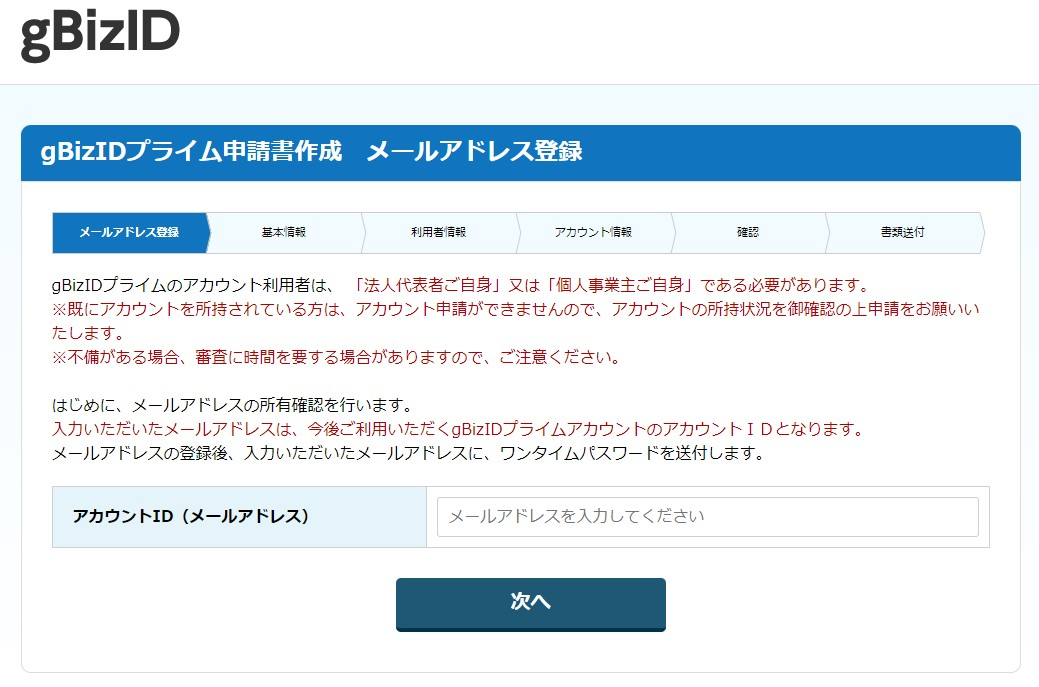Click the 次へ button

pyautogui.click(x=530, y=604)
